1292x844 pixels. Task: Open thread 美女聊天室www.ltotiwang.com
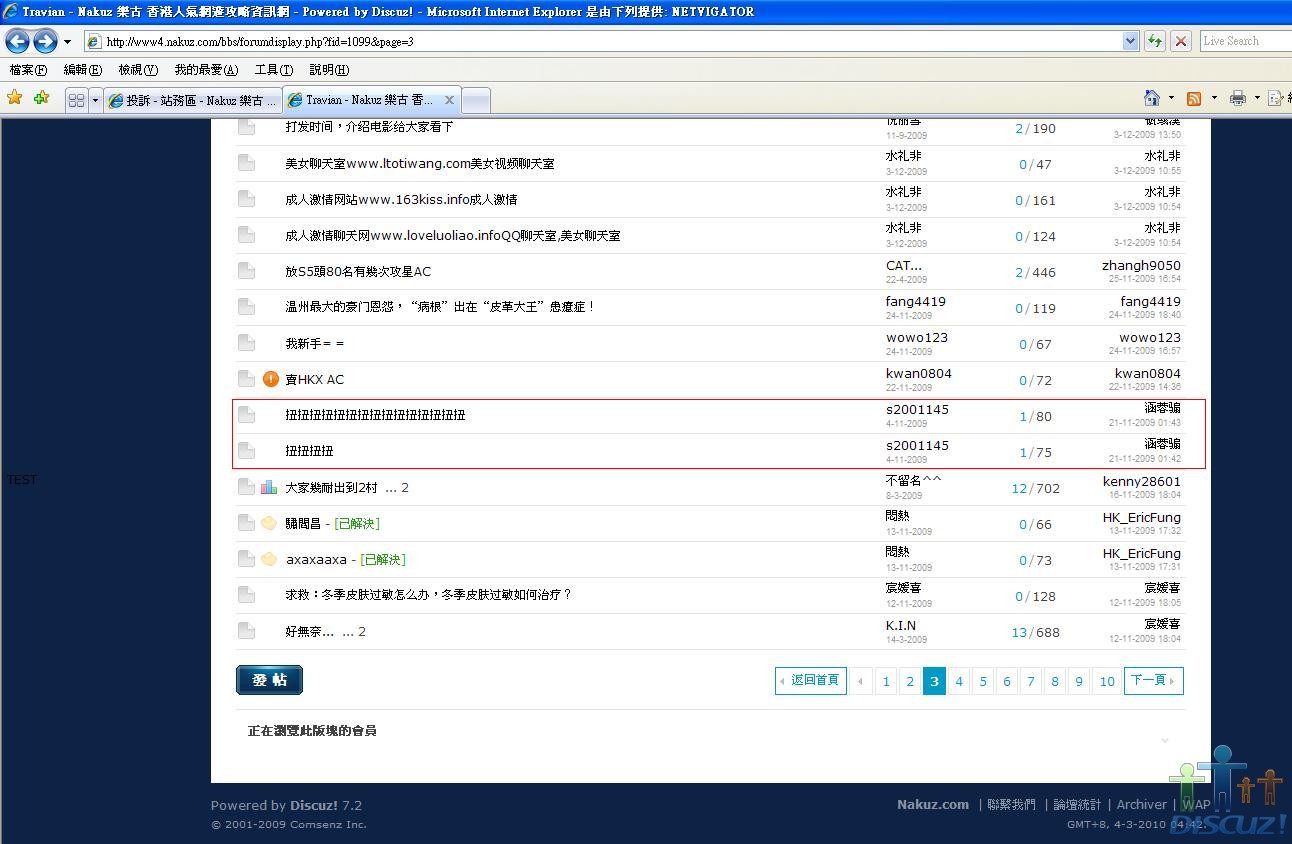419,163
